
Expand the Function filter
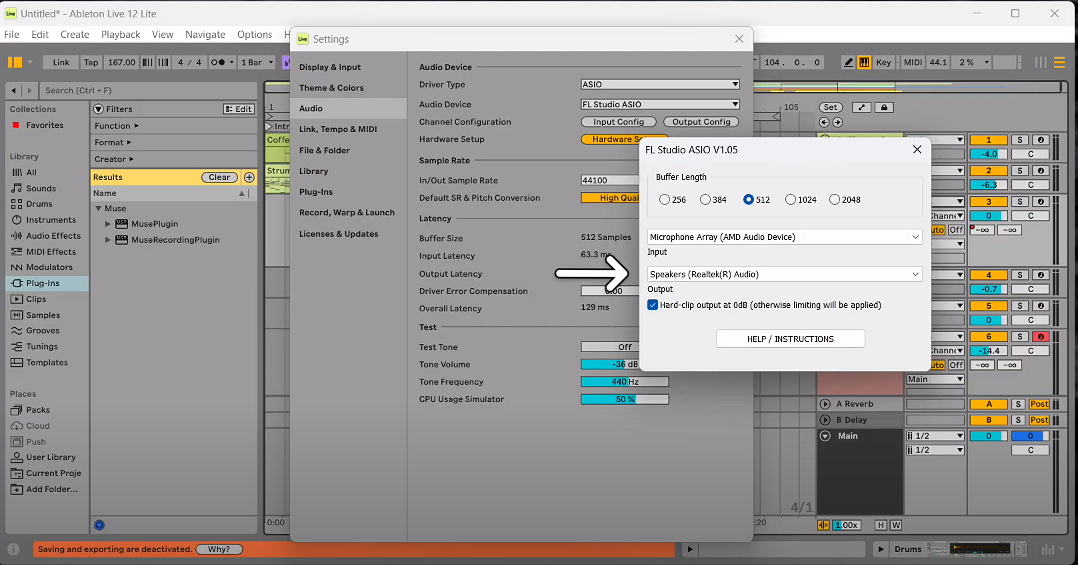coord(116,126)
